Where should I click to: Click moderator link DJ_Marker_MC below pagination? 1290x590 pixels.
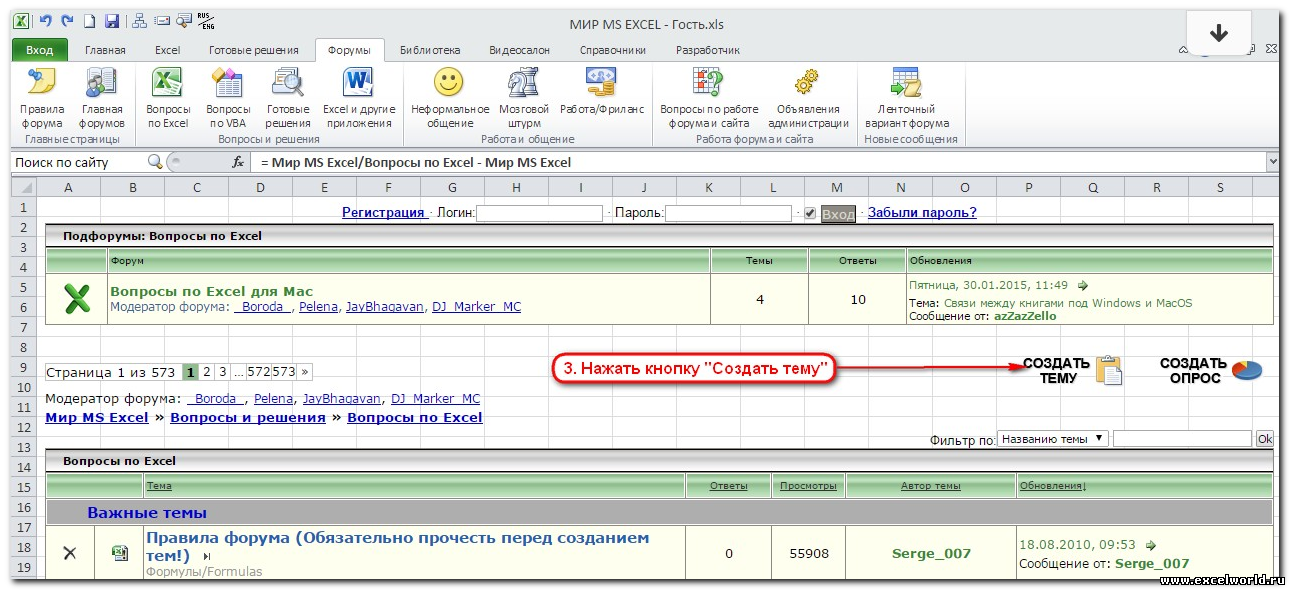[435, 398]
